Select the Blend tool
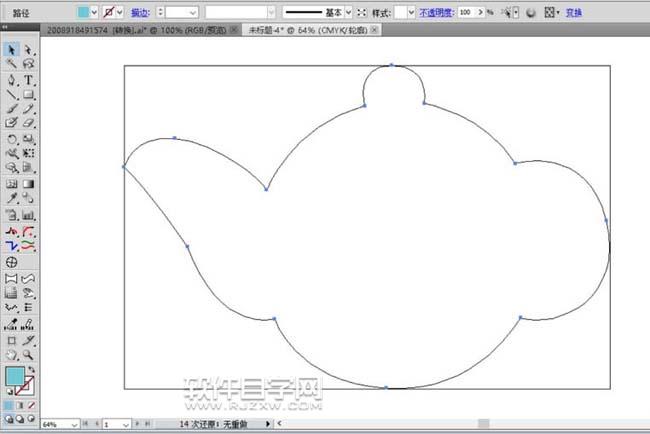The height and width of the screenshot is (434, 650). [28, 198]
